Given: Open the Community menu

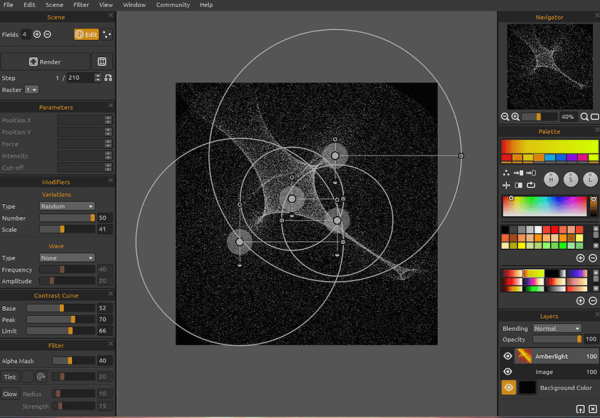Looking at the screenshot, I should (x=173, y=5).
